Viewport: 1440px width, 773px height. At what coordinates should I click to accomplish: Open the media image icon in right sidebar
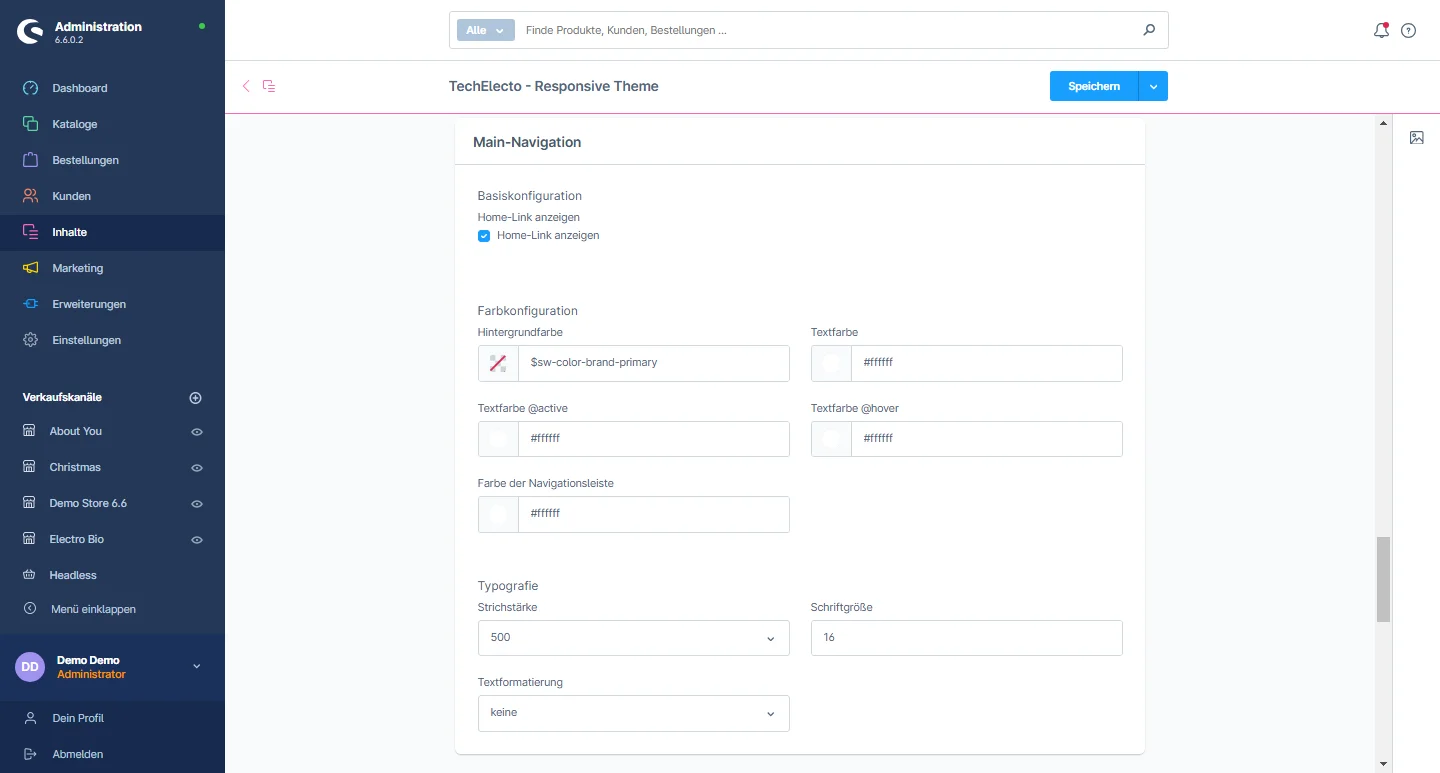click(1416, 138)
